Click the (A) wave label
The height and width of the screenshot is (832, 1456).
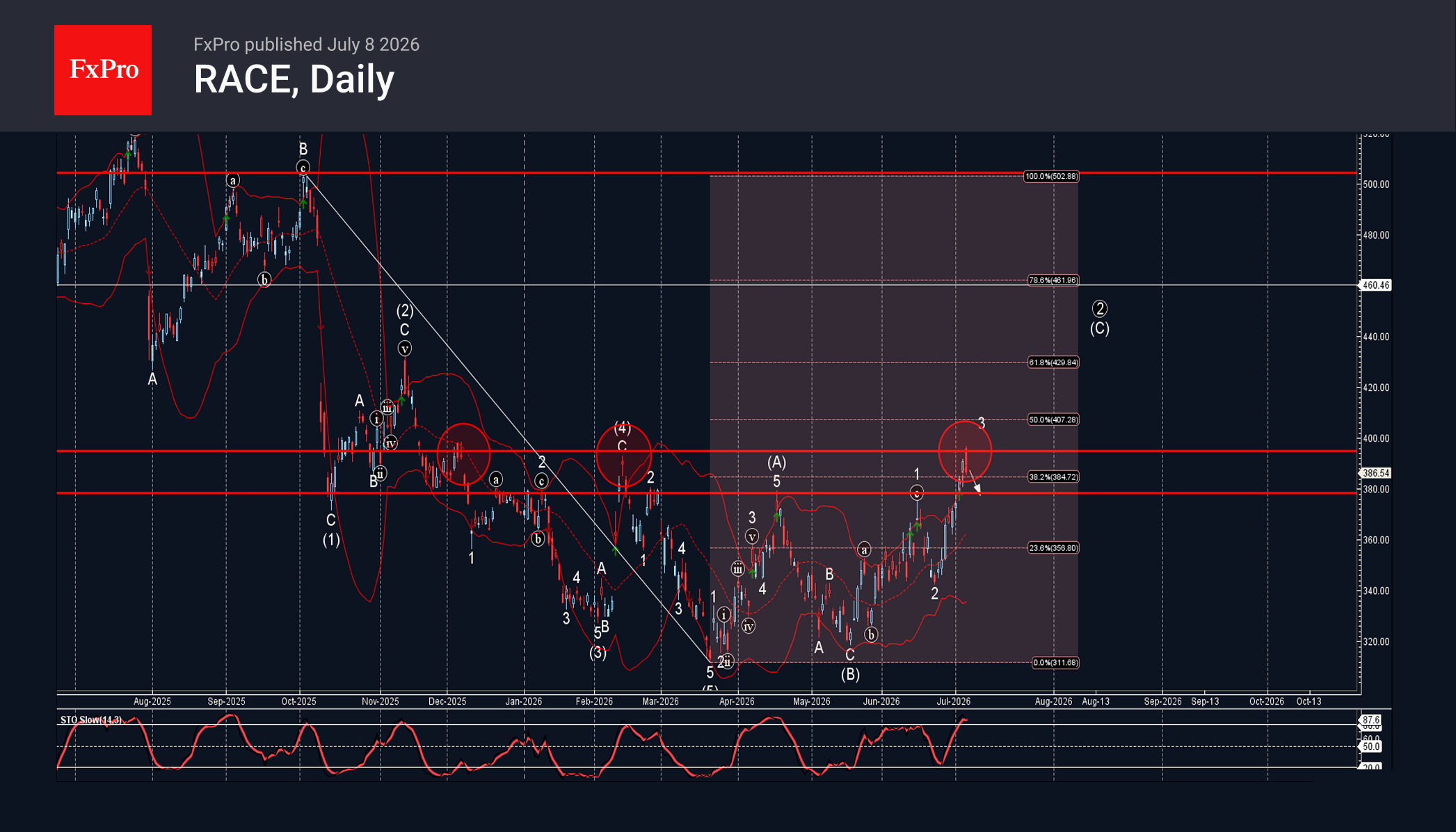point(777,462)
